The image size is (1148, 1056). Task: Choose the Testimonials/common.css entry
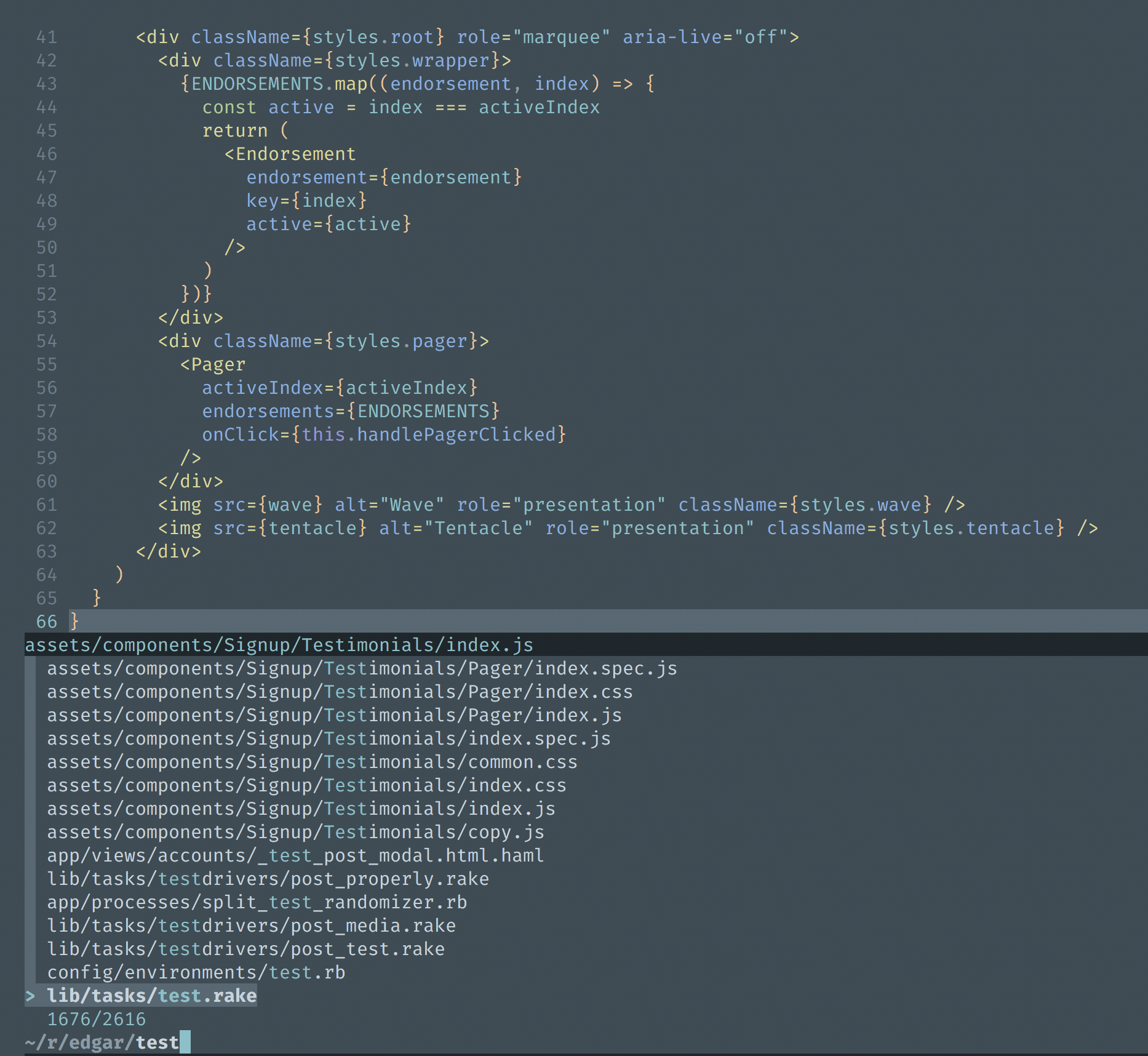point(311,762)
